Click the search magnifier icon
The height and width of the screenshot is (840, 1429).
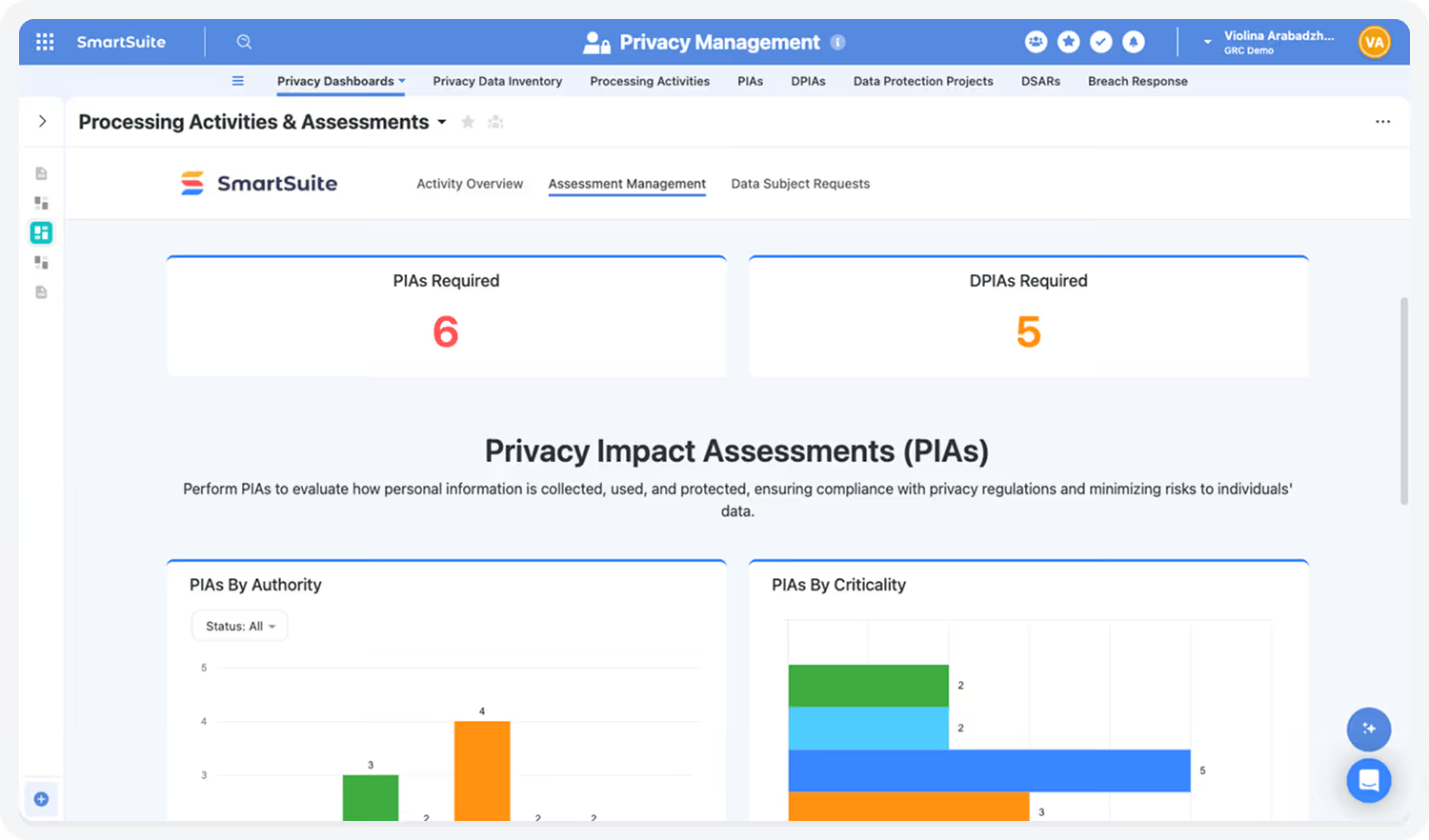(244, 42)
